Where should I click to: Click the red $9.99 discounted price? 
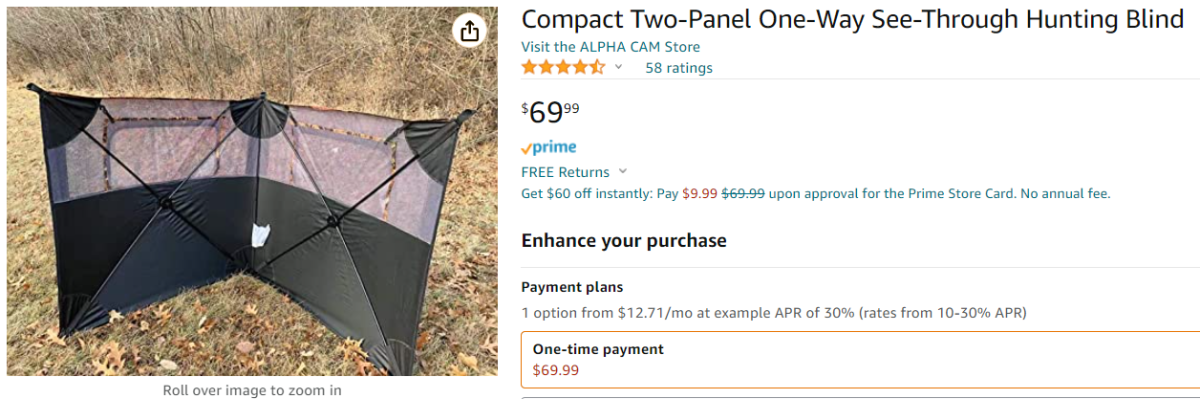tap(700, 193)
